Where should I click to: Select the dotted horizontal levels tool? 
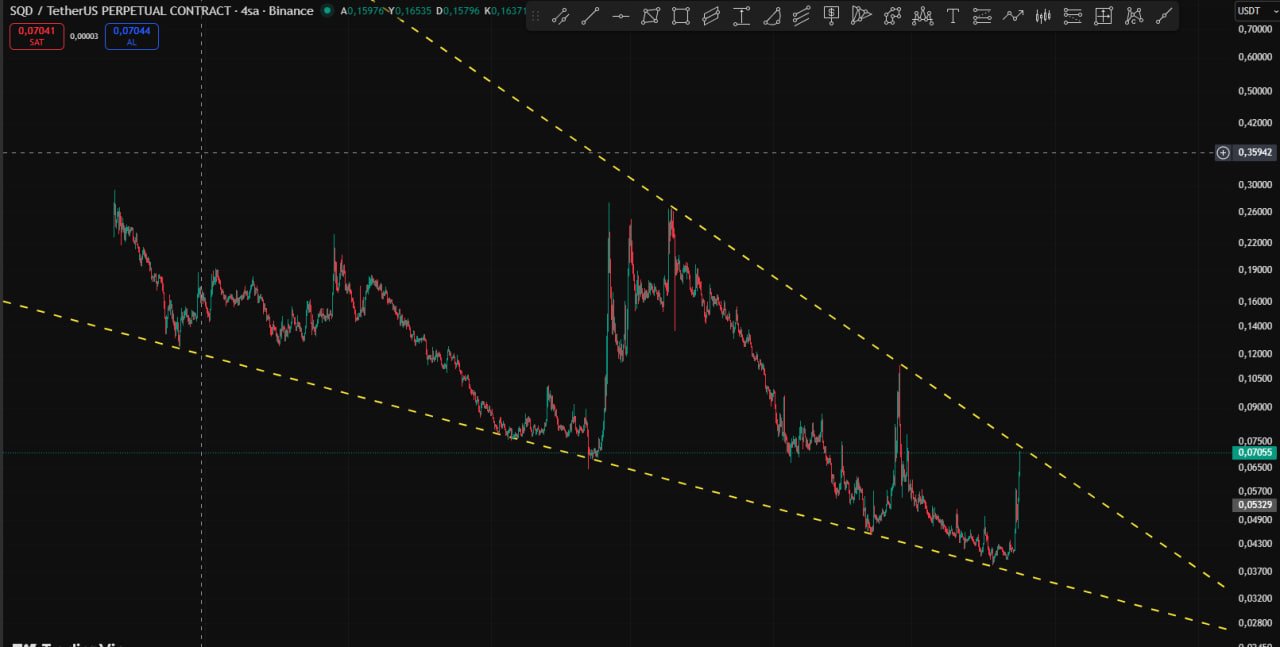pyautogui.click(x=1073, y=16)
